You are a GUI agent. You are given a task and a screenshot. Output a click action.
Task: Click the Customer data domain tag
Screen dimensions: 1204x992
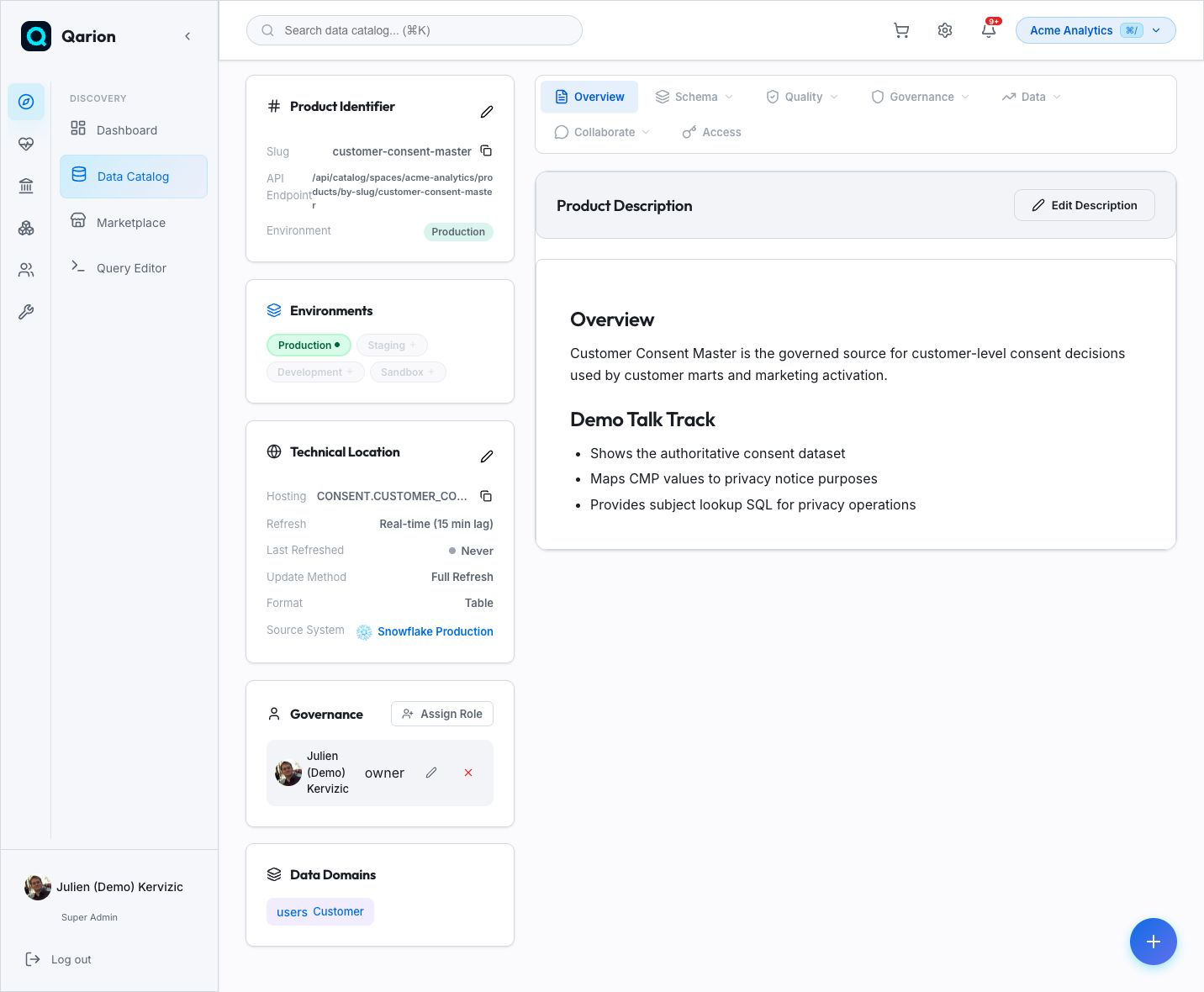[x=320, y=912]
